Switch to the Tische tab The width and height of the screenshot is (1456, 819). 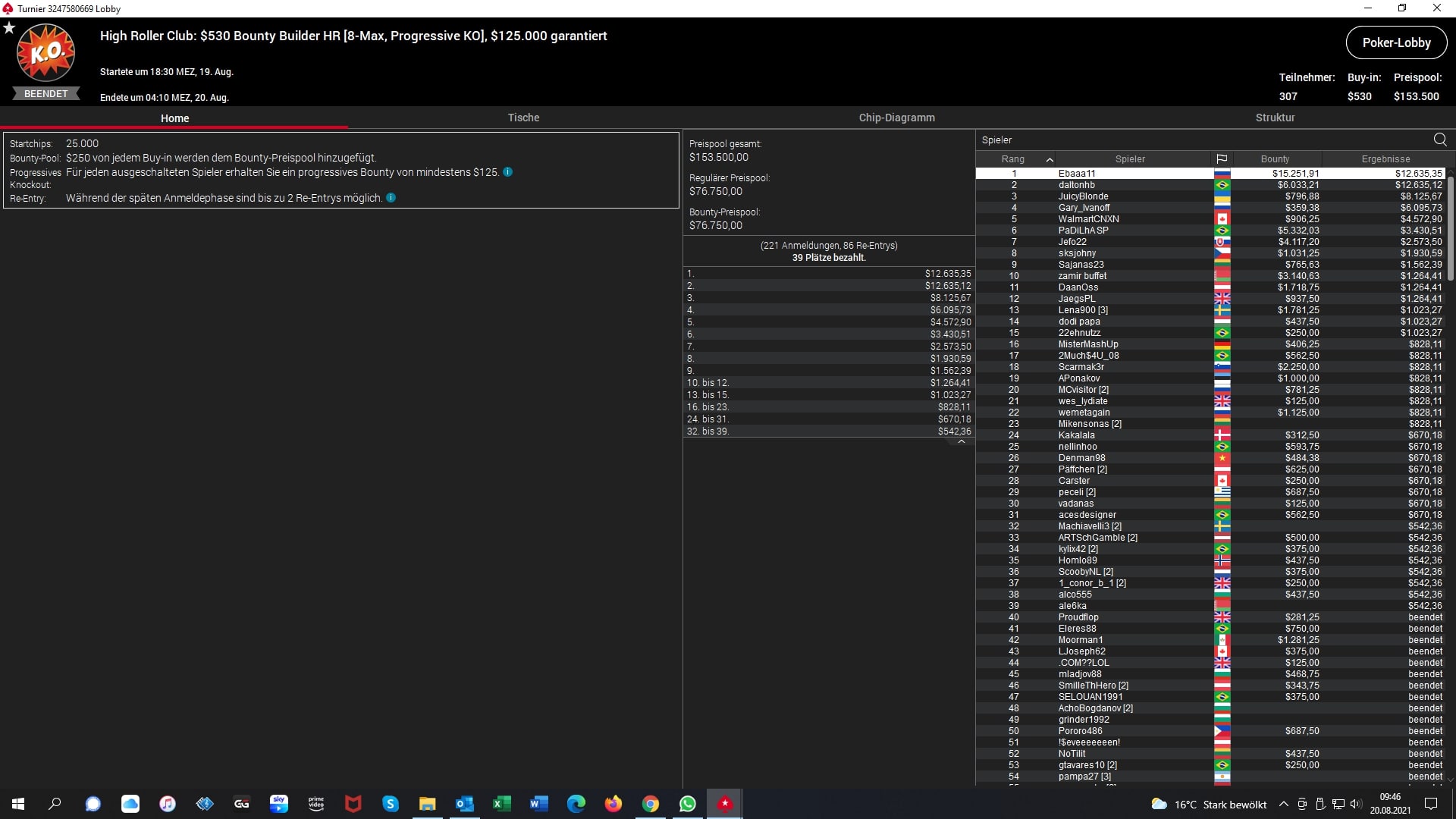pos(523,118)
